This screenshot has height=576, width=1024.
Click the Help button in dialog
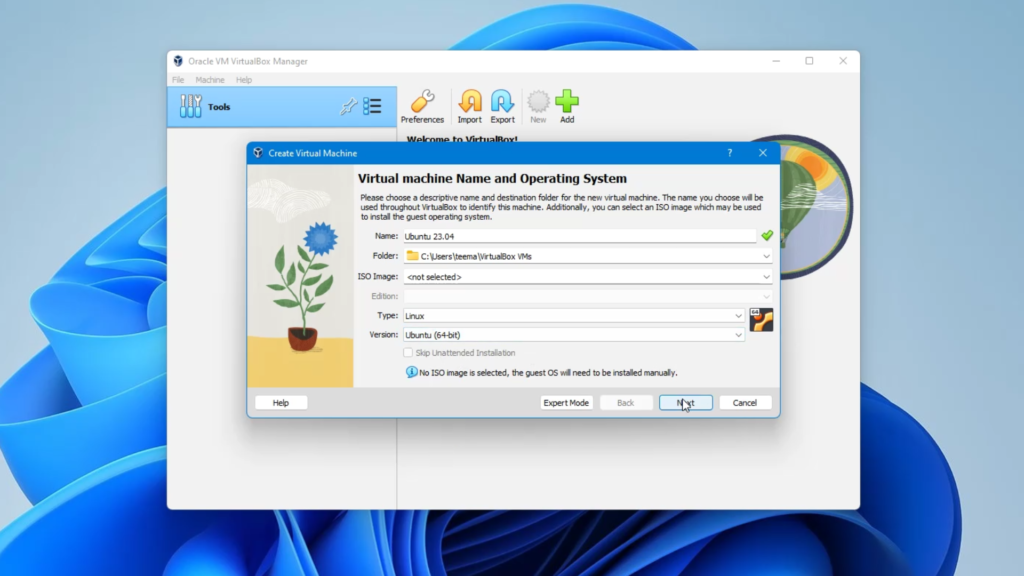point(281,403)
